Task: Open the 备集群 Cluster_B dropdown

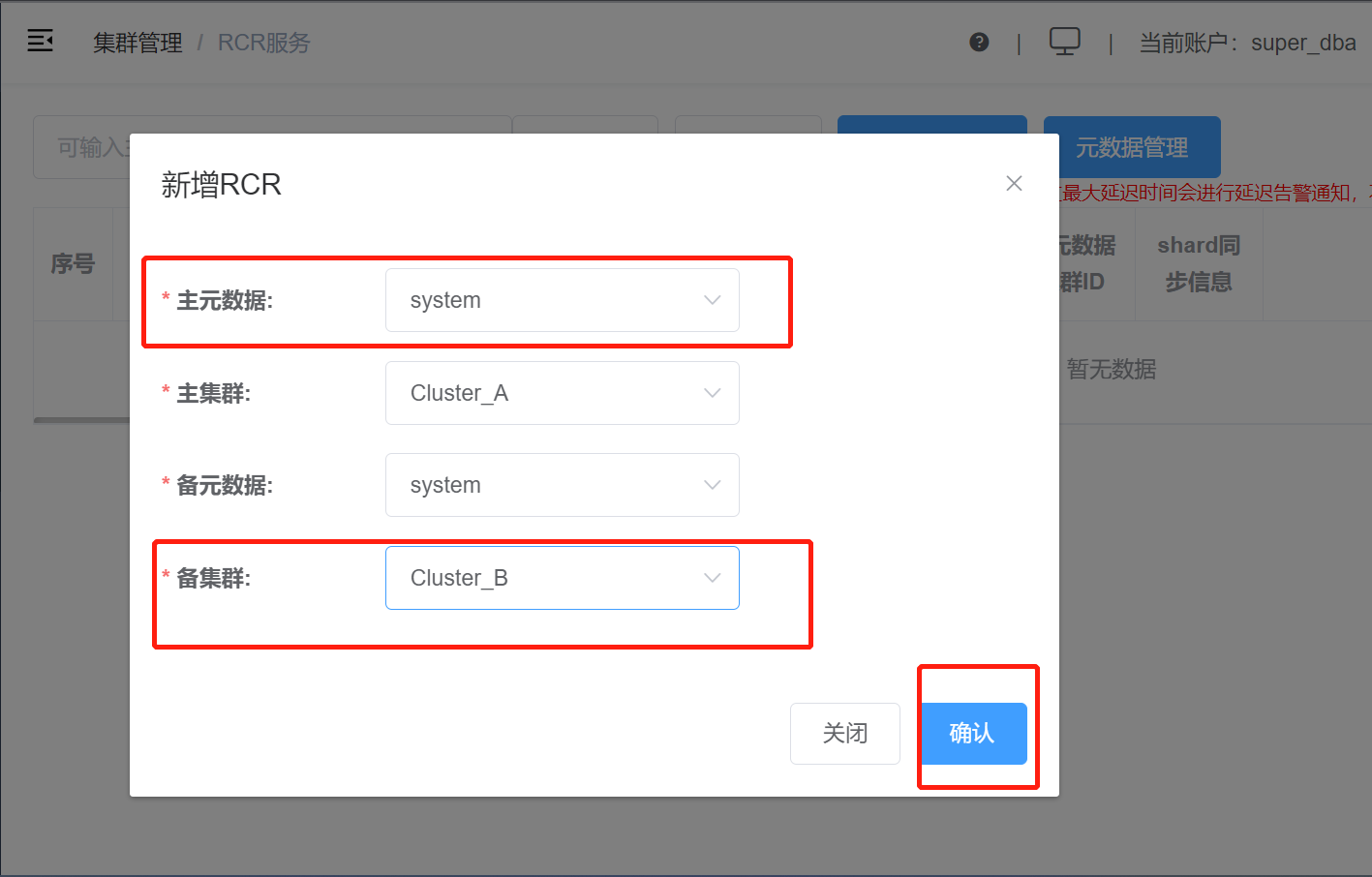Action: coord(563,578)
